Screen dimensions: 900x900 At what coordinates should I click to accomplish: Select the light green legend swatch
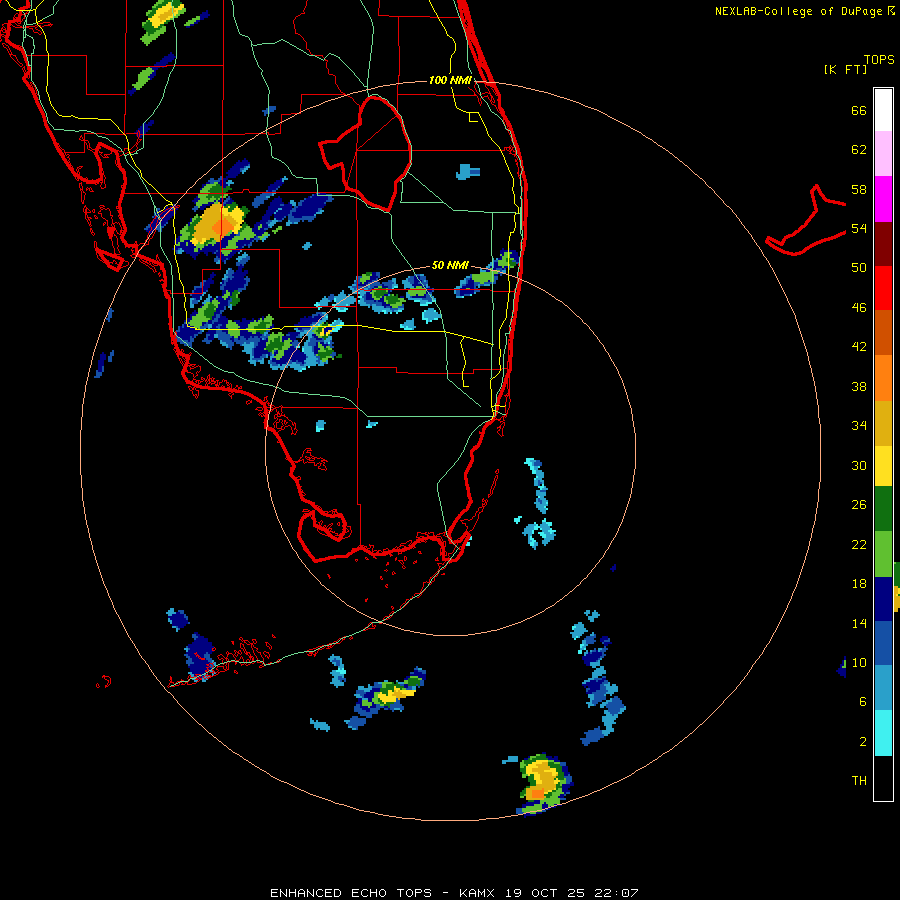pos(883,554)
